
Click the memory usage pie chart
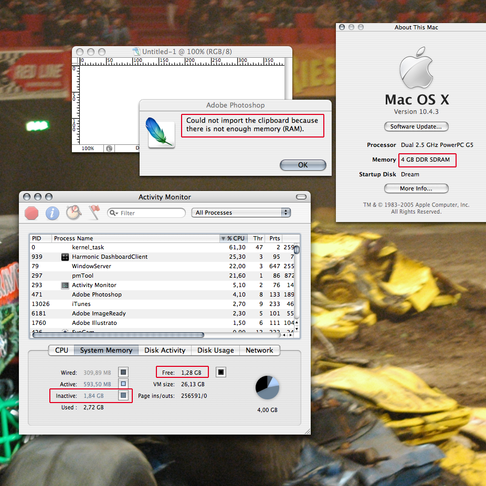pyautogui.click(x=267, y=387)
